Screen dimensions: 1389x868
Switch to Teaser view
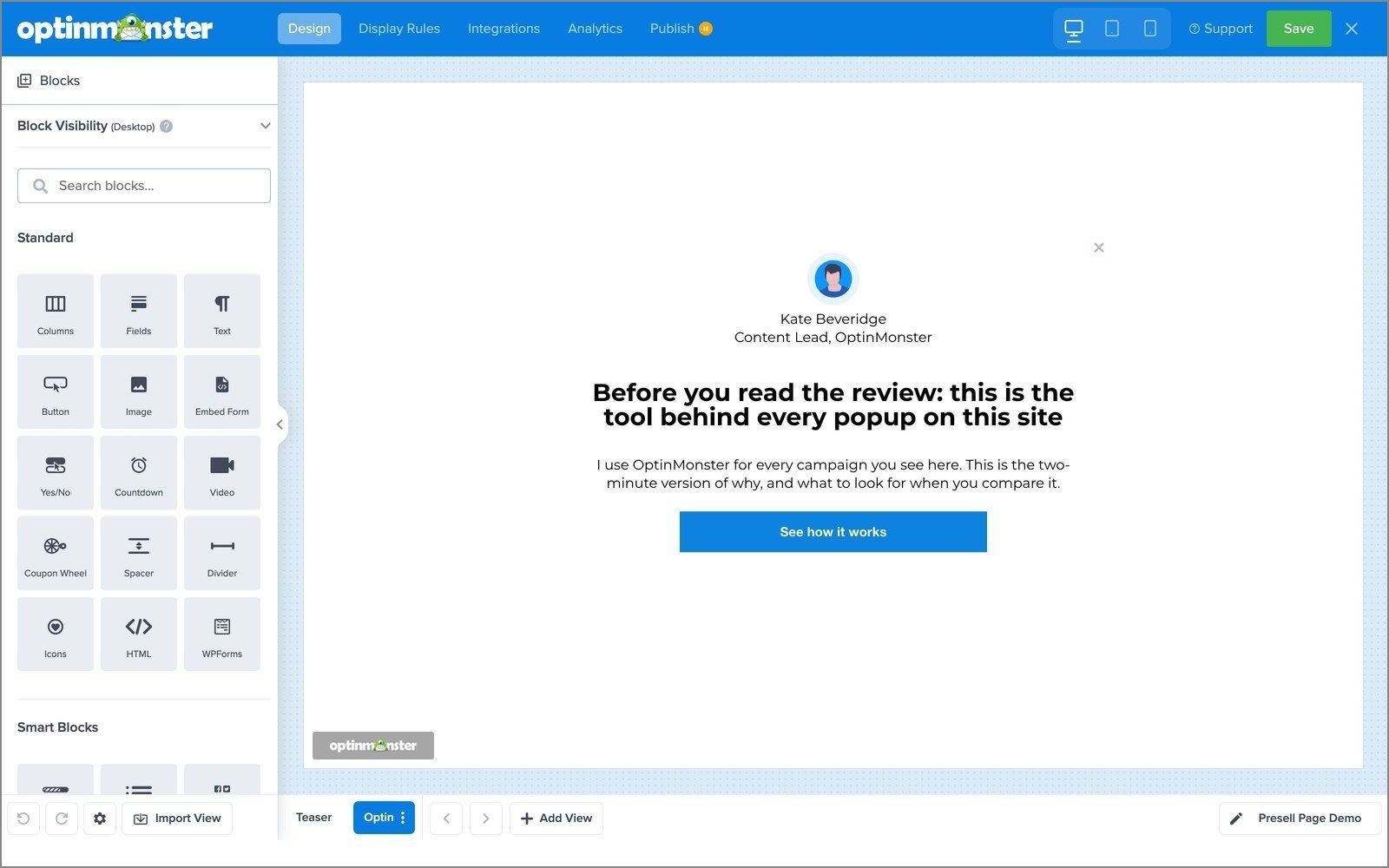(x=313, y=818)
